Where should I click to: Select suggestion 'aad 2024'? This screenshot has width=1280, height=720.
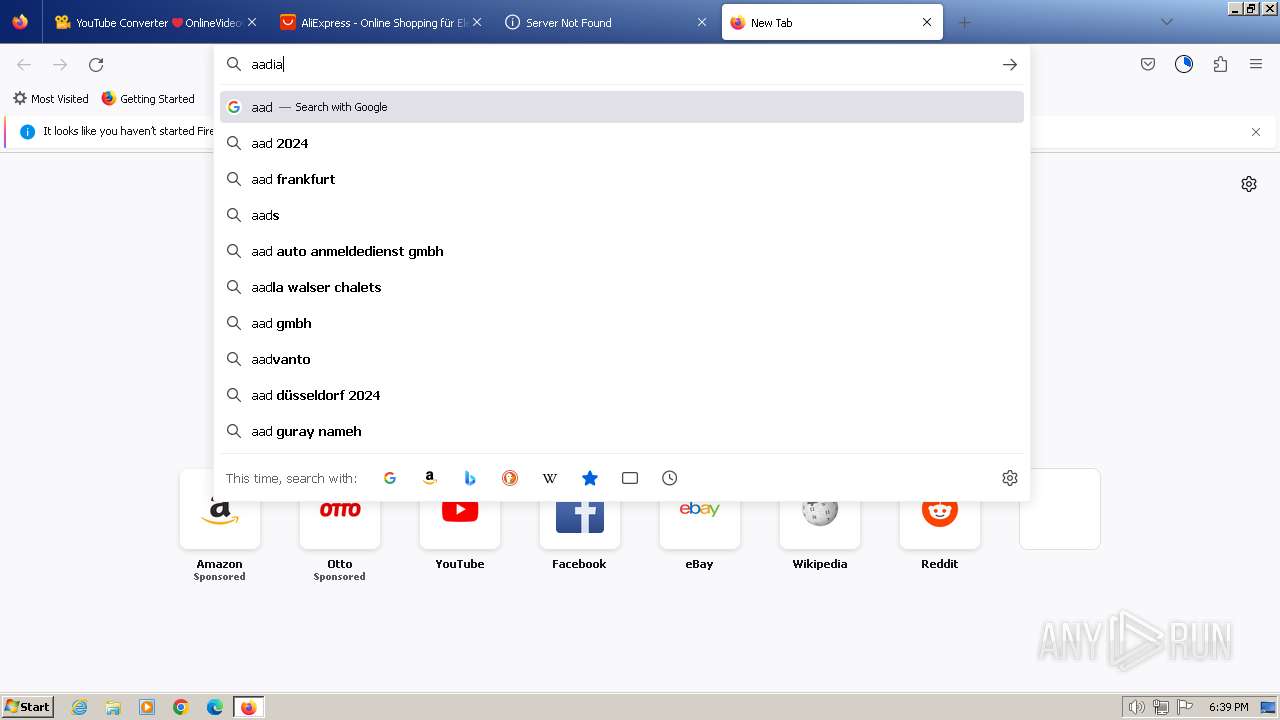622,143
